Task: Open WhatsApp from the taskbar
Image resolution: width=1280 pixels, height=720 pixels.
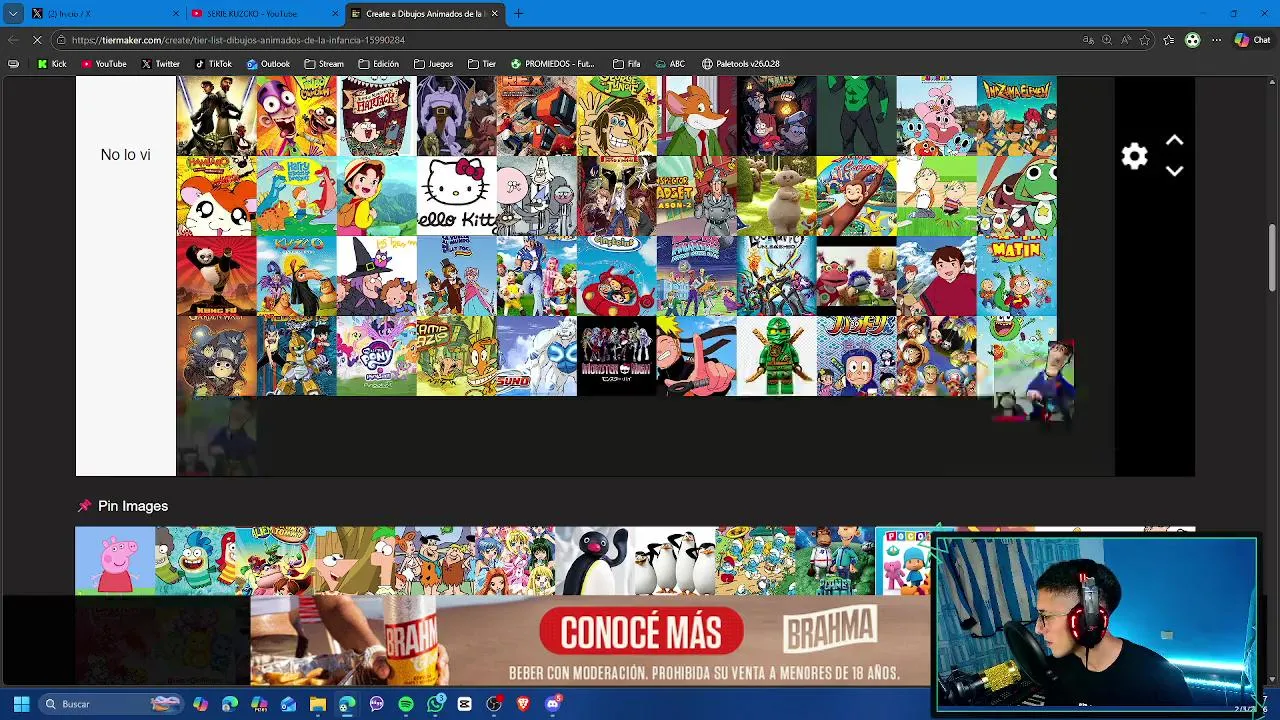Action: (435, 704)
